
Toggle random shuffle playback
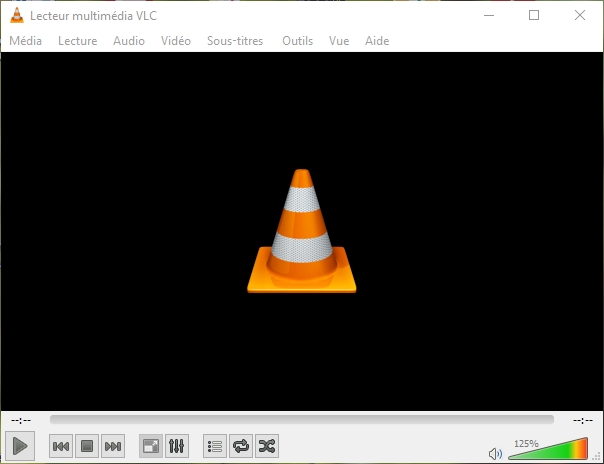(x=266, y=446)
